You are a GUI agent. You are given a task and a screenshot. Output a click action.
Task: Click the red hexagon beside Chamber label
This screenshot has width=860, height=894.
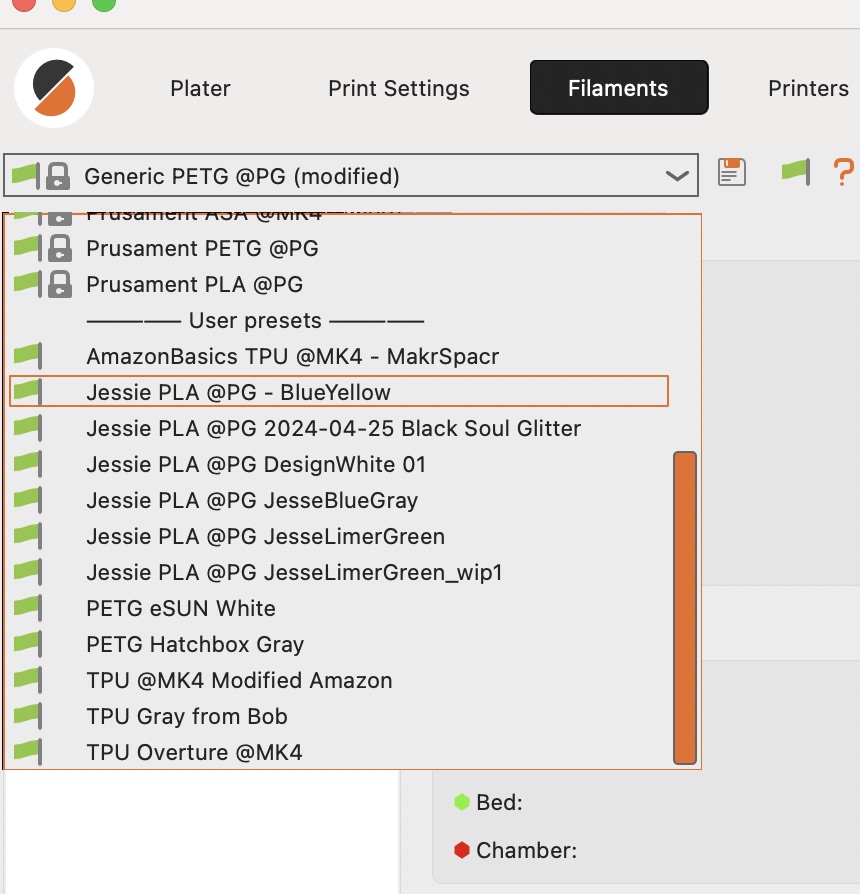coord(461,850)
